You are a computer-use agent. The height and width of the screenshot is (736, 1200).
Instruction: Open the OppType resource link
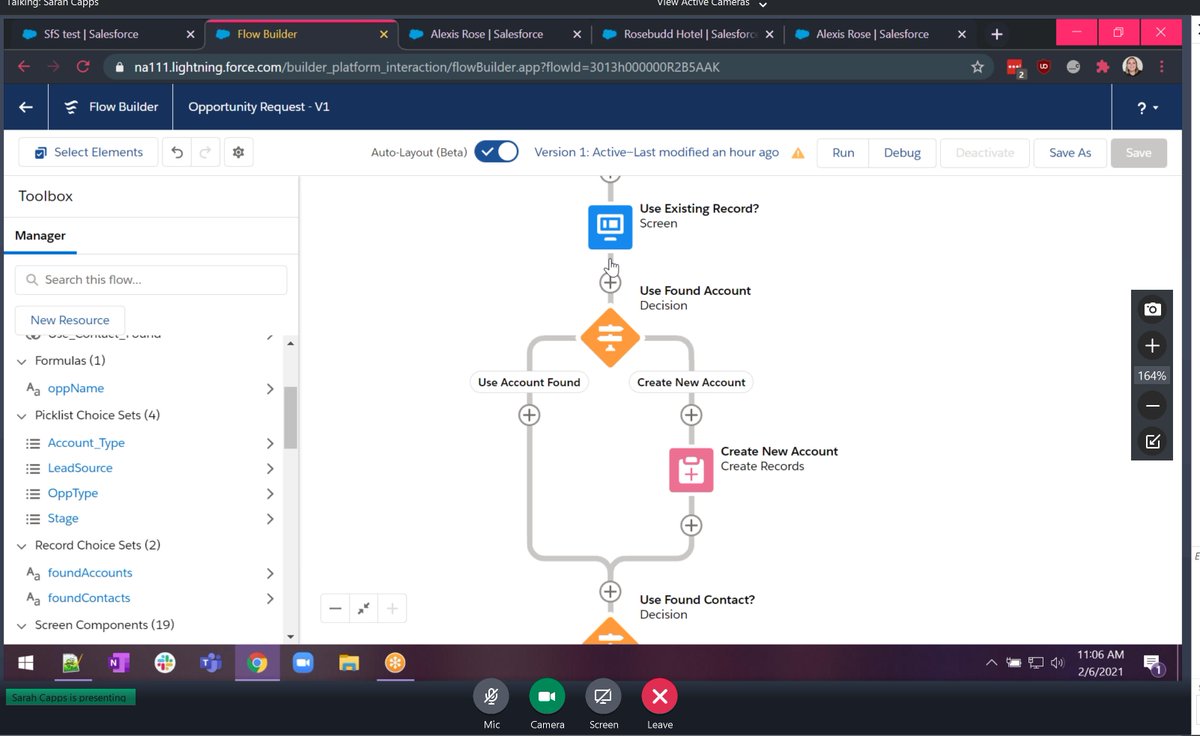pyautogui.click(x=73, y=493)
